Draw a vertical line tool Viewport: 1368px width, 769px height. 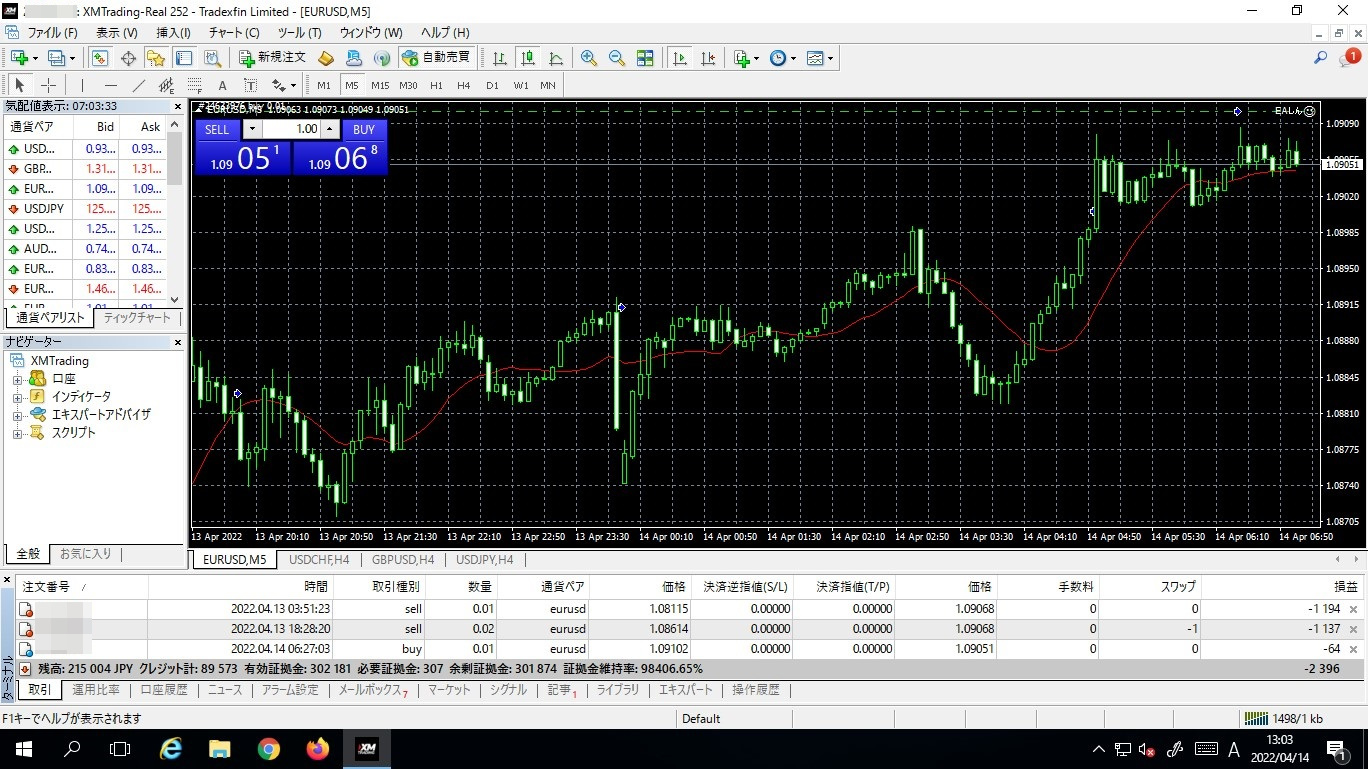pos(83,85)
